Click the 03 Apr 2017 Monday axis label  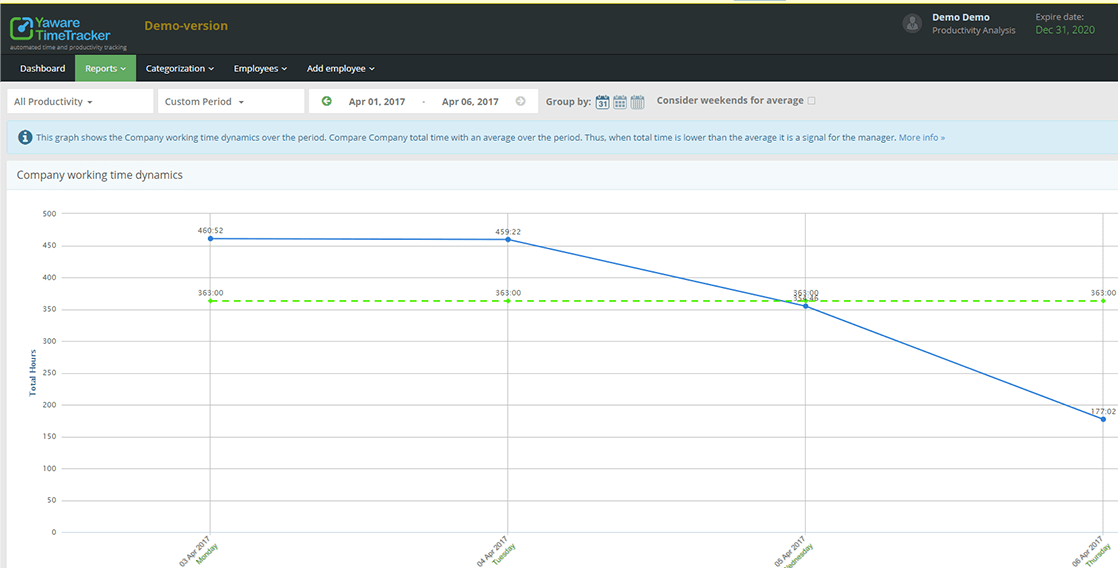click(x=198, y=553)
